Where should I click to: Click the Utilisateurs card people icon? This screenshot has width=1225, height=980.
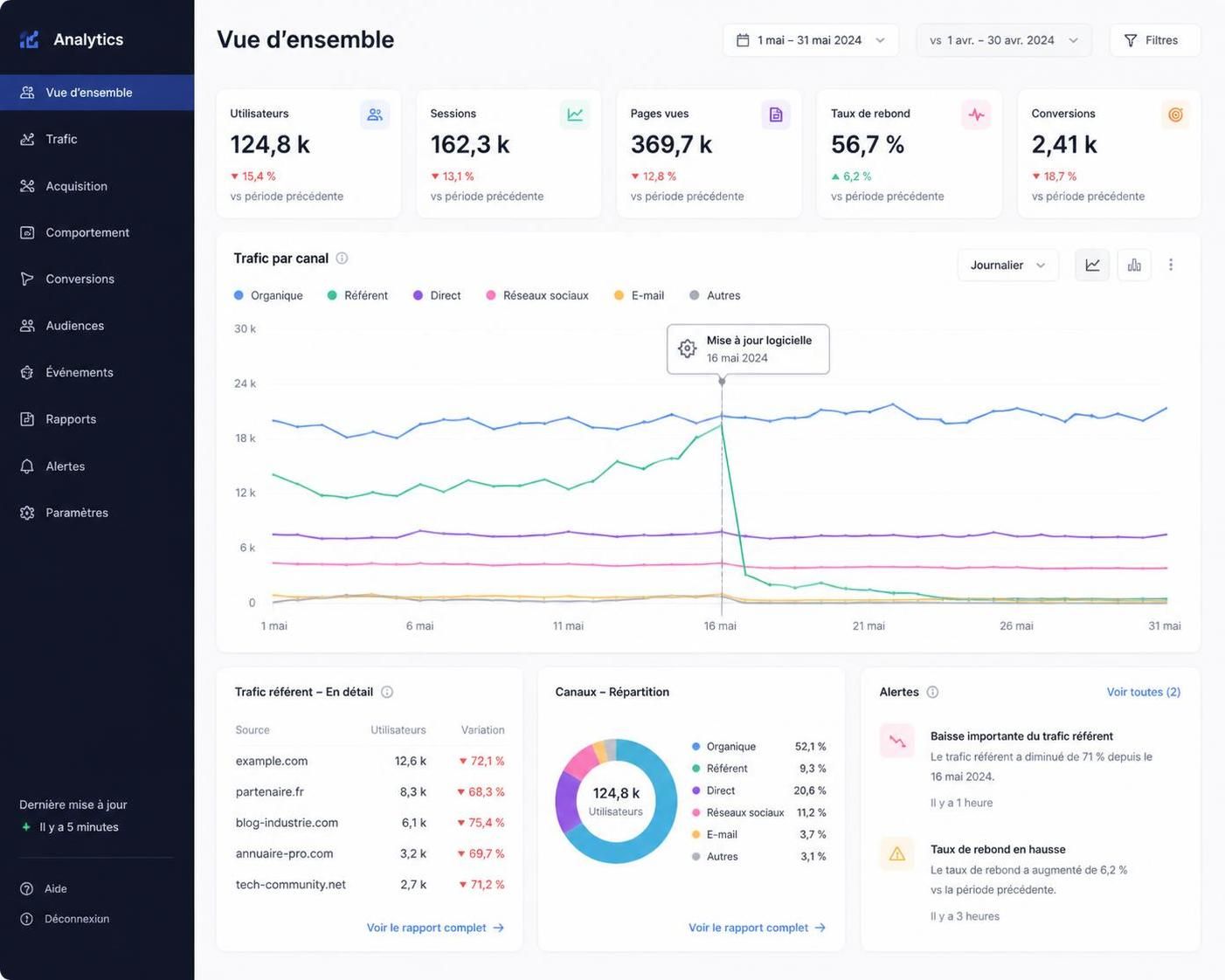(375, 114)
